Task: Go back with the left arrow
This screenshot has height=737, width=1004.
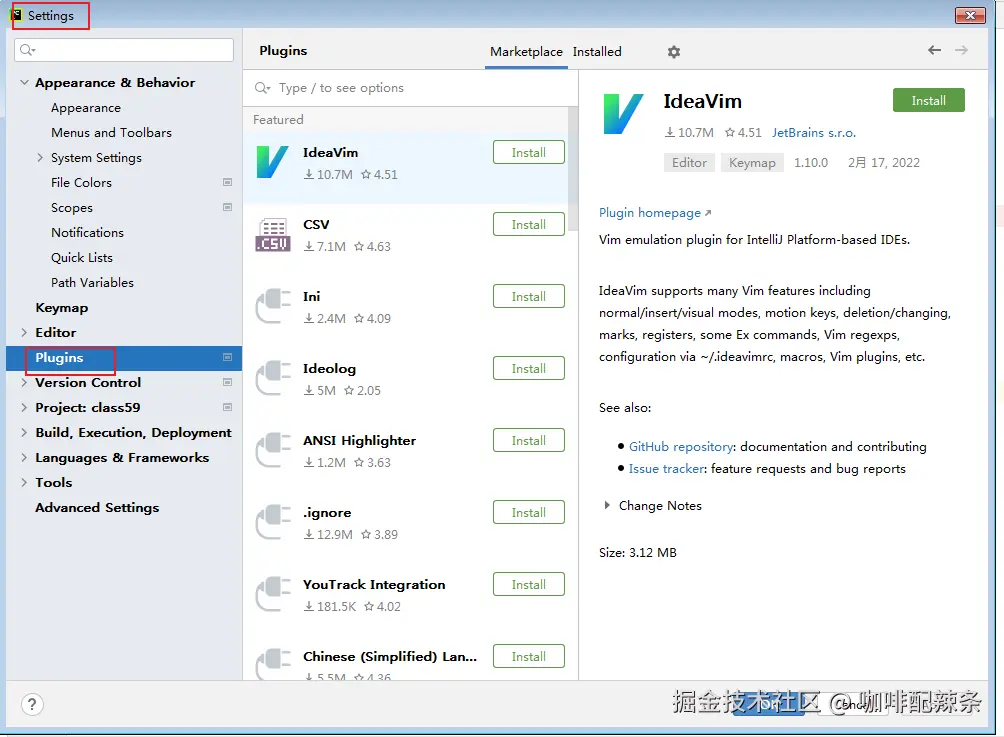Action: [x=934, y=50]
